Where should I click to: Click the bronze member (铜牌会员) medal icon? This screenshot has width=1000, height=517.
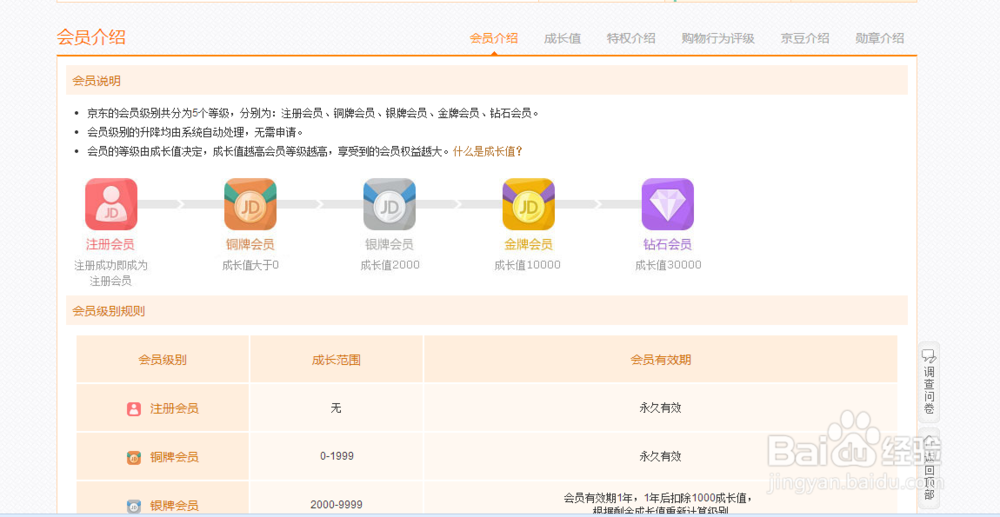click(250, 204)
